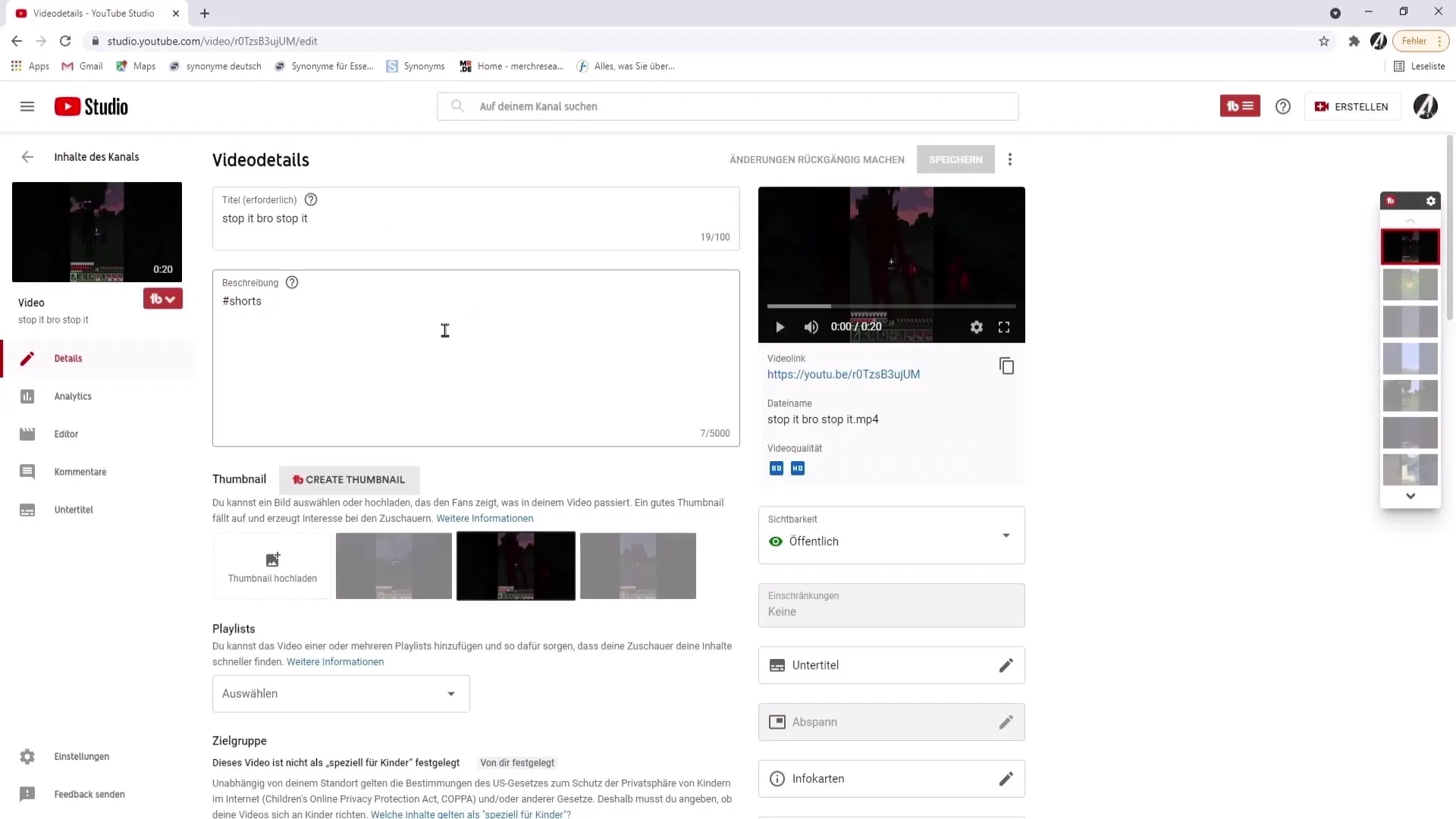Open TubeBuddy side panel settings gear

coord(1431,201)
